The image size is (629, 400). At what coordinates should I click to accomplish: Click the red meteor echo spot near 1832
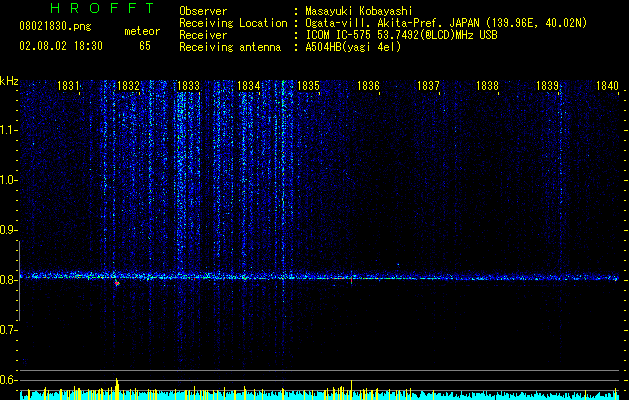117,283
